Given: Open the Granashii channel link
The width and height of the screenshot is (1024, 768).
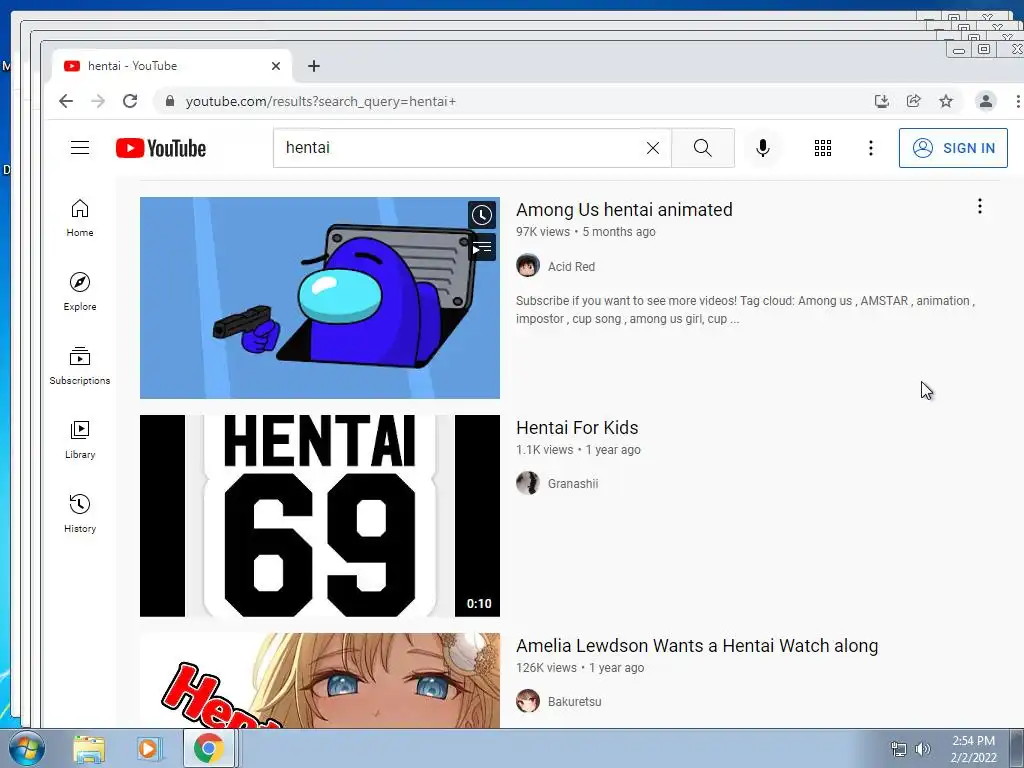Looking at the screenshot, I should [573, 484].
